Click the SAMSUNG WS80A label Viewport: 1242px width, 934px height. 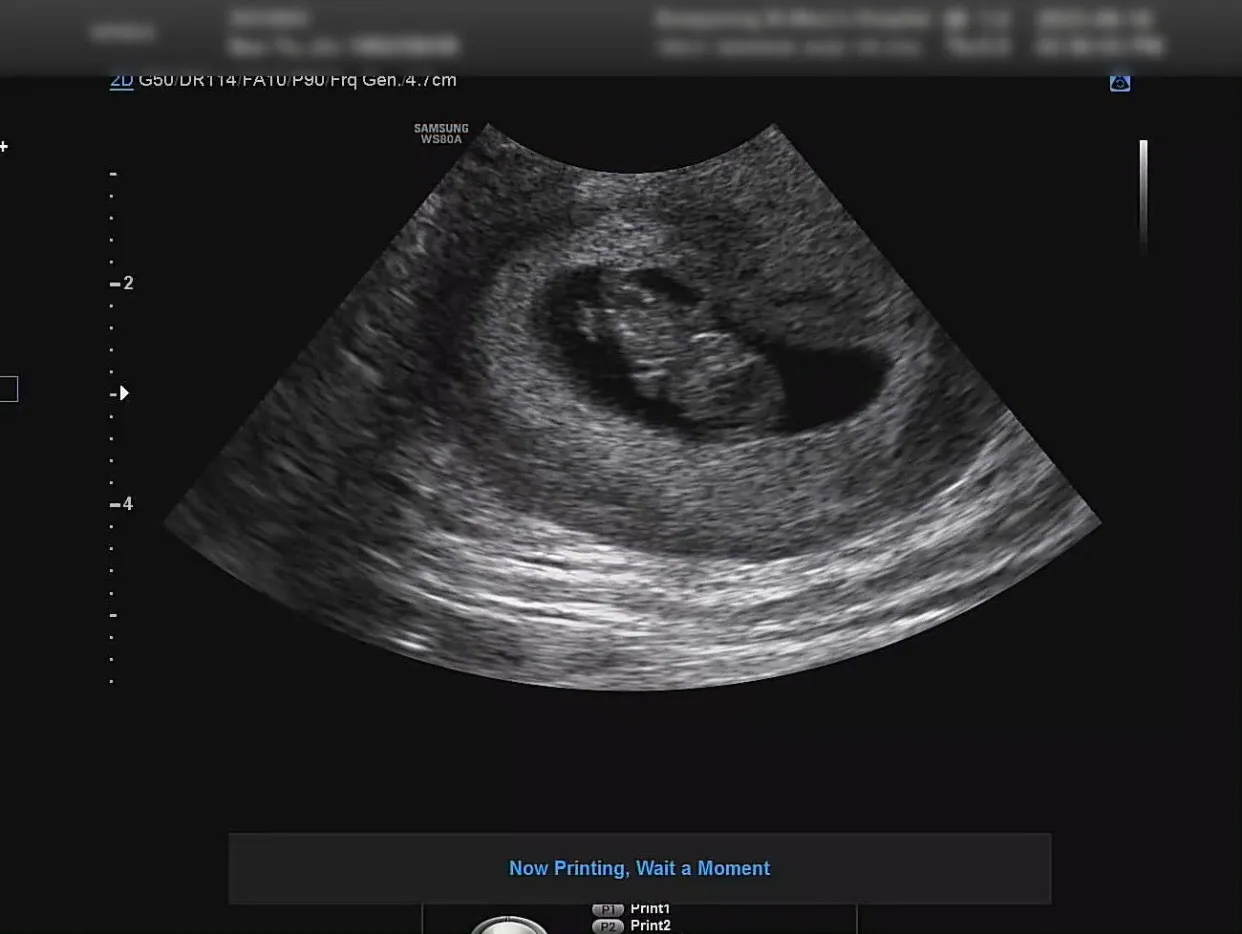[x=441, y=134]
